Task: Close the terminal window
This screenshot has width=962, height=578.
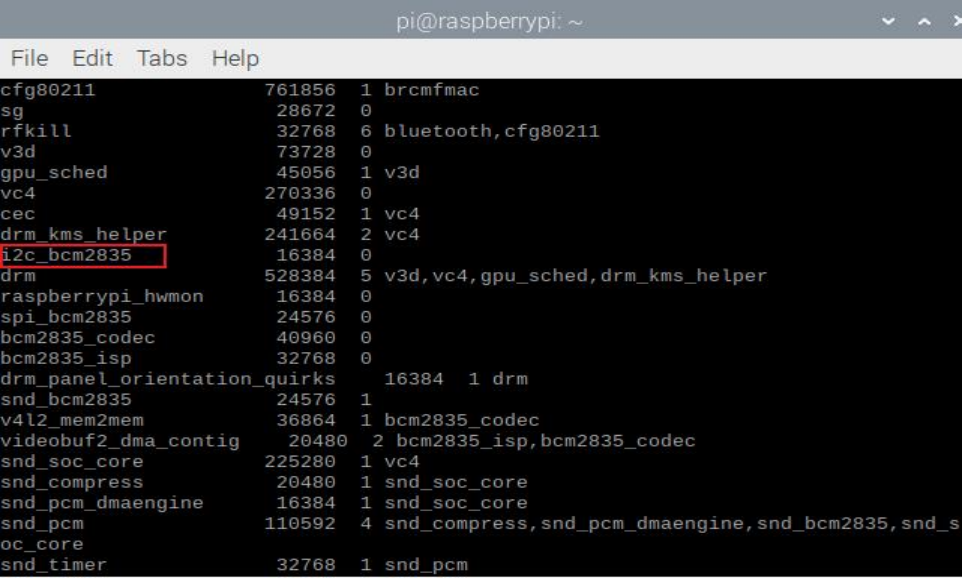Action: coord(955,21)
